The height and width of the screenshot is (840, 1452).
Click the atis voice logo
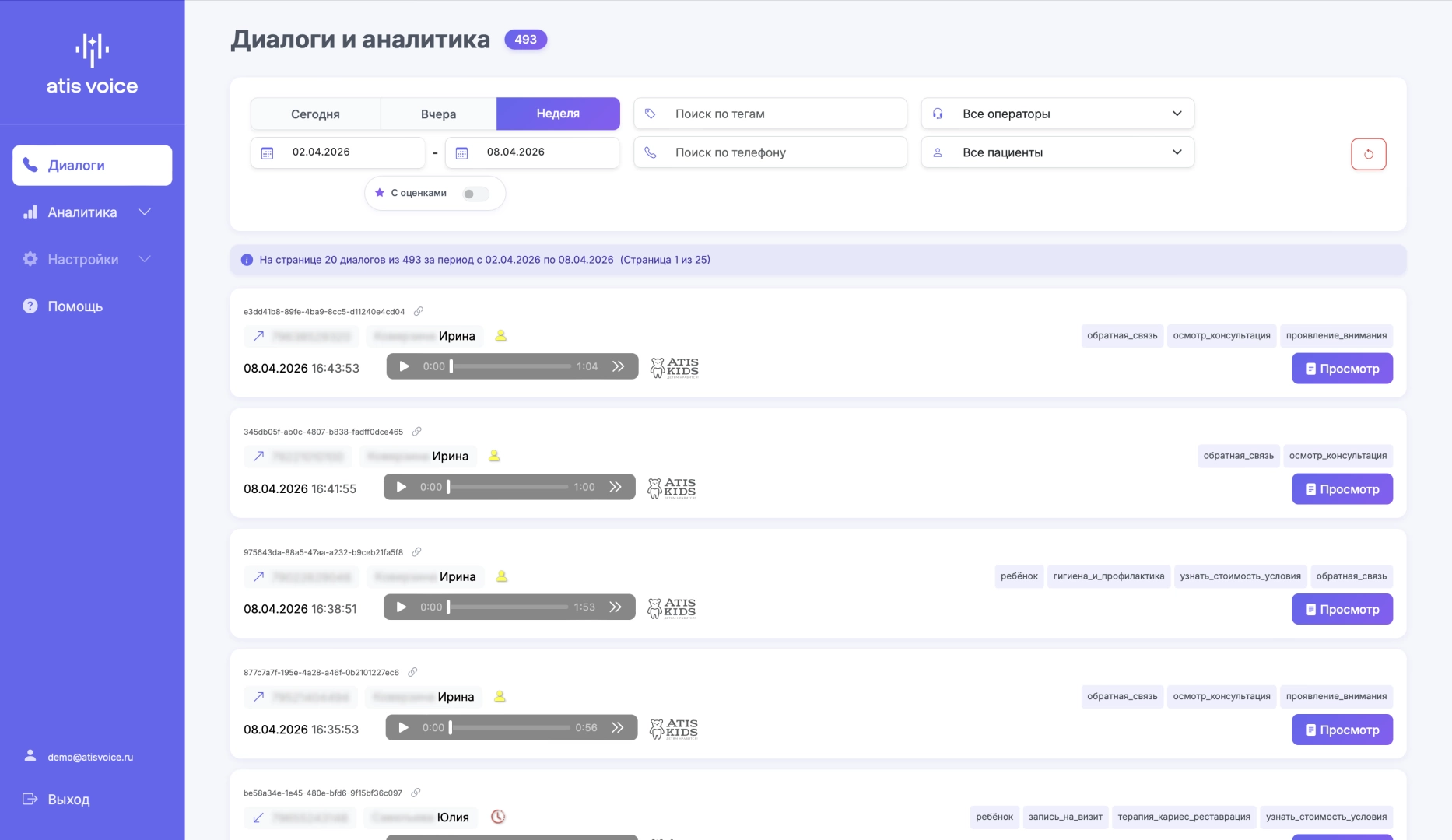92,65
